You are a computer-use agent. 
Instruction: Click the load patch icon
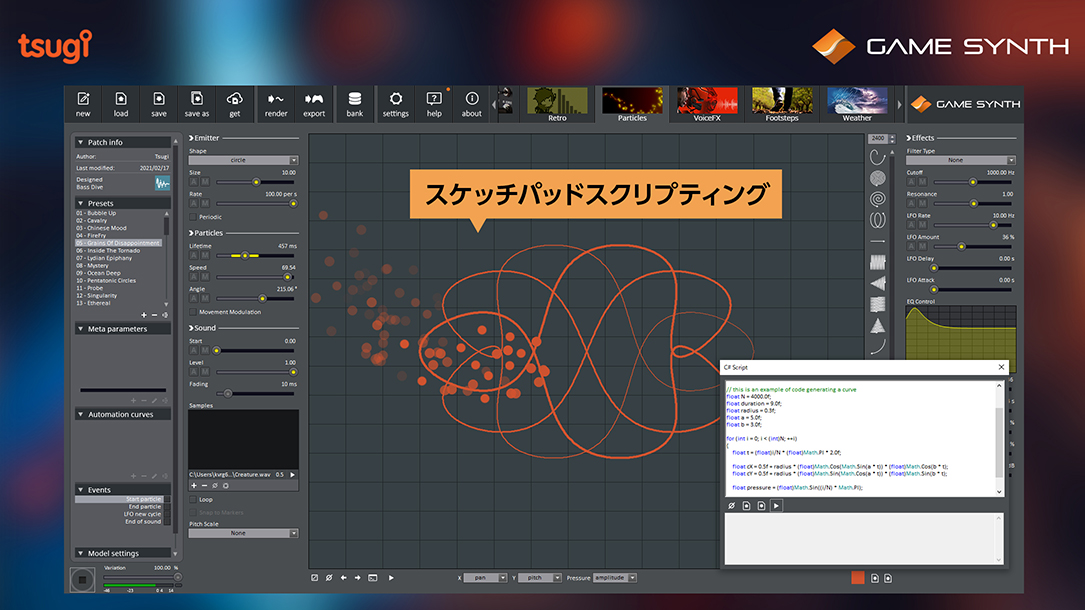point(121,102)
